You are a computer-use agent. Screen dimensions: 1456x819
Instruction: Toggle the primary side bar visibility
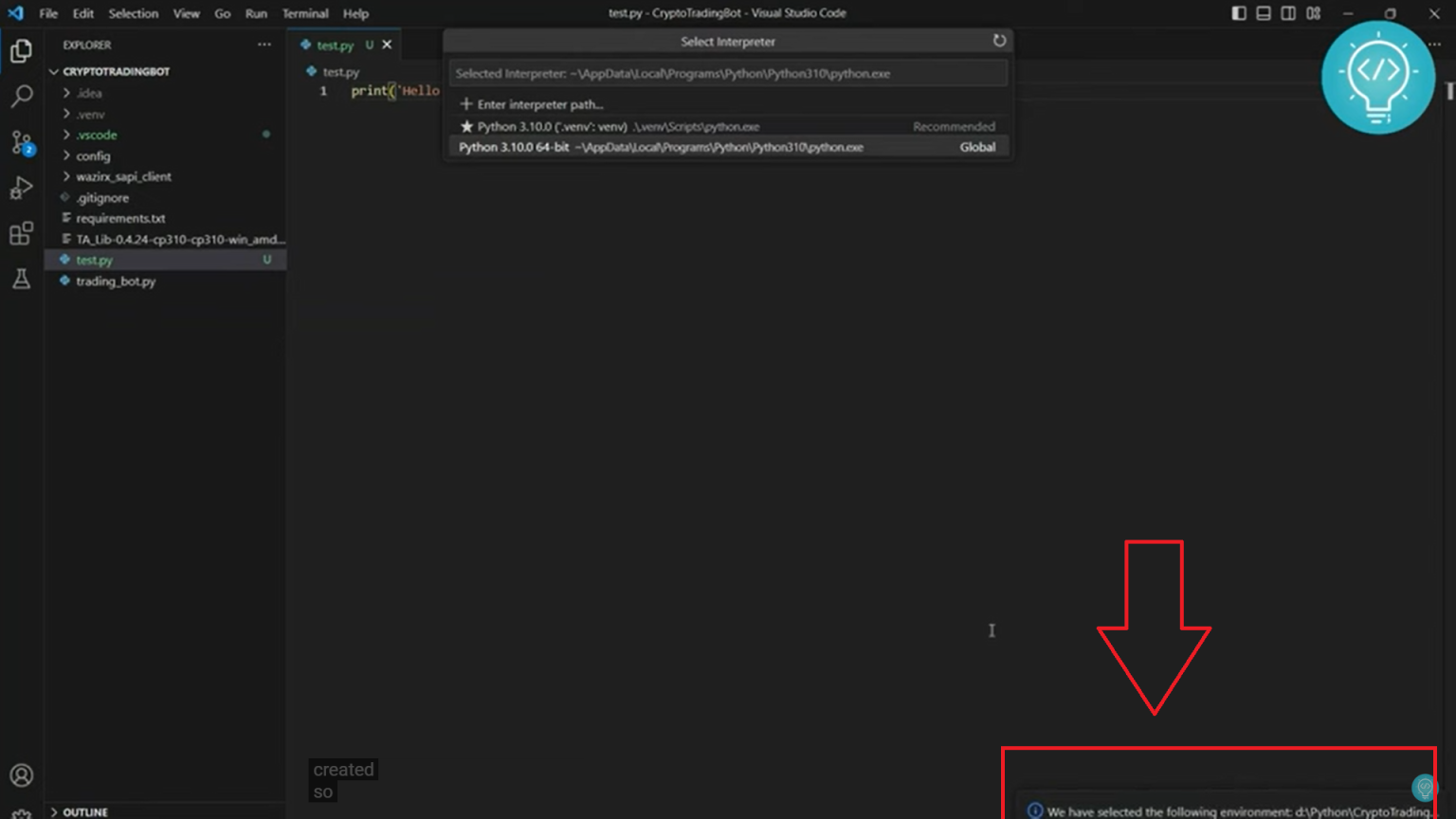coord(1238,12)
